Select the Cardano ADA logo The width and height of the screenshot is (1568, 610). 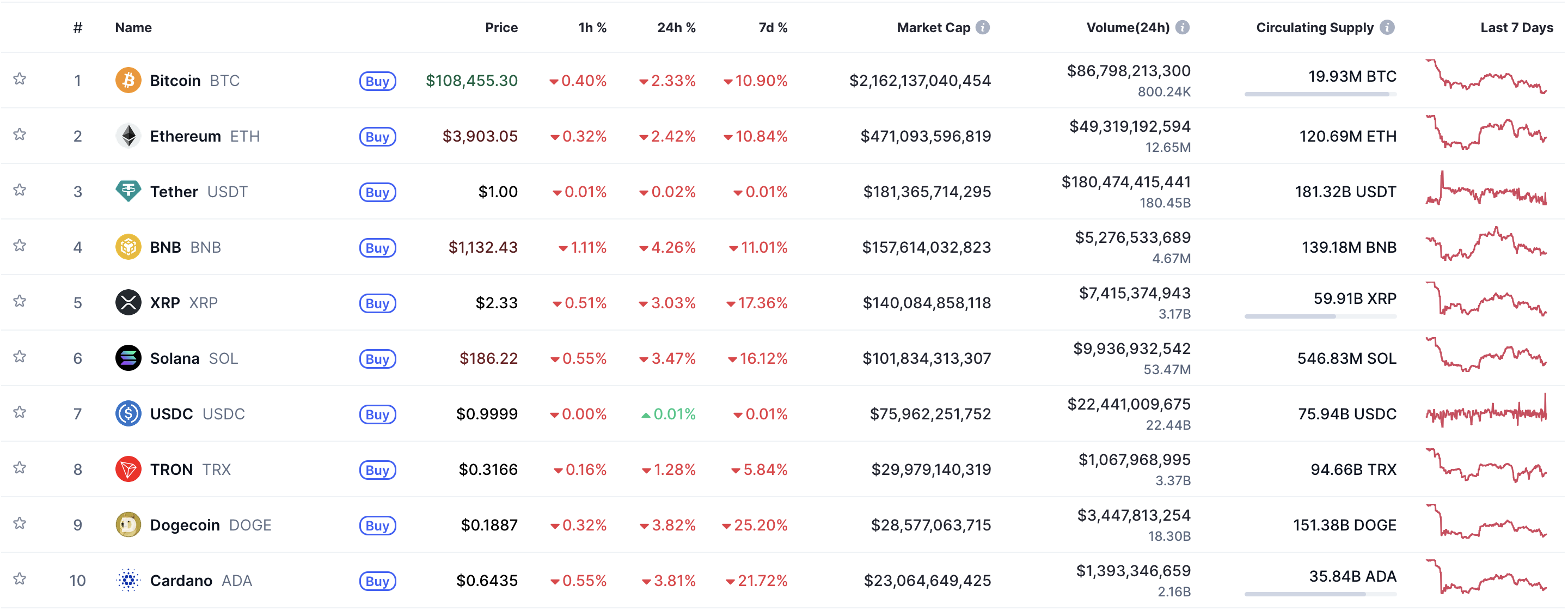coord(128,580)
